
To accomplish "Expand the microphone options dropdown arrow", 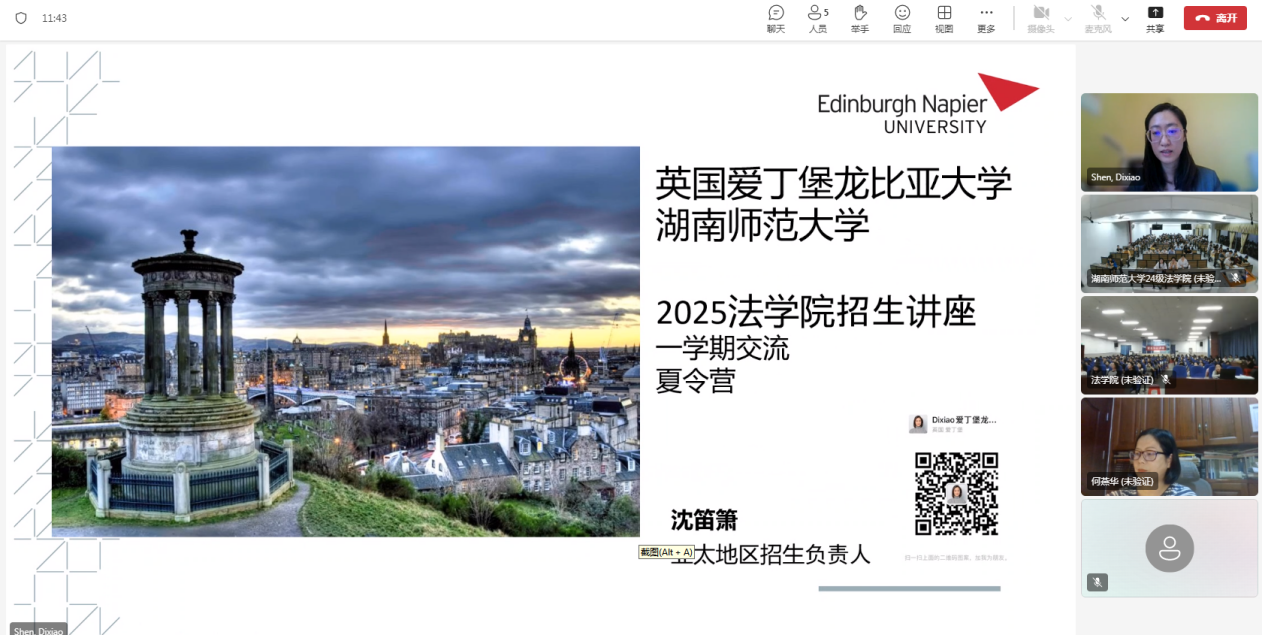I will (1125, 19).
